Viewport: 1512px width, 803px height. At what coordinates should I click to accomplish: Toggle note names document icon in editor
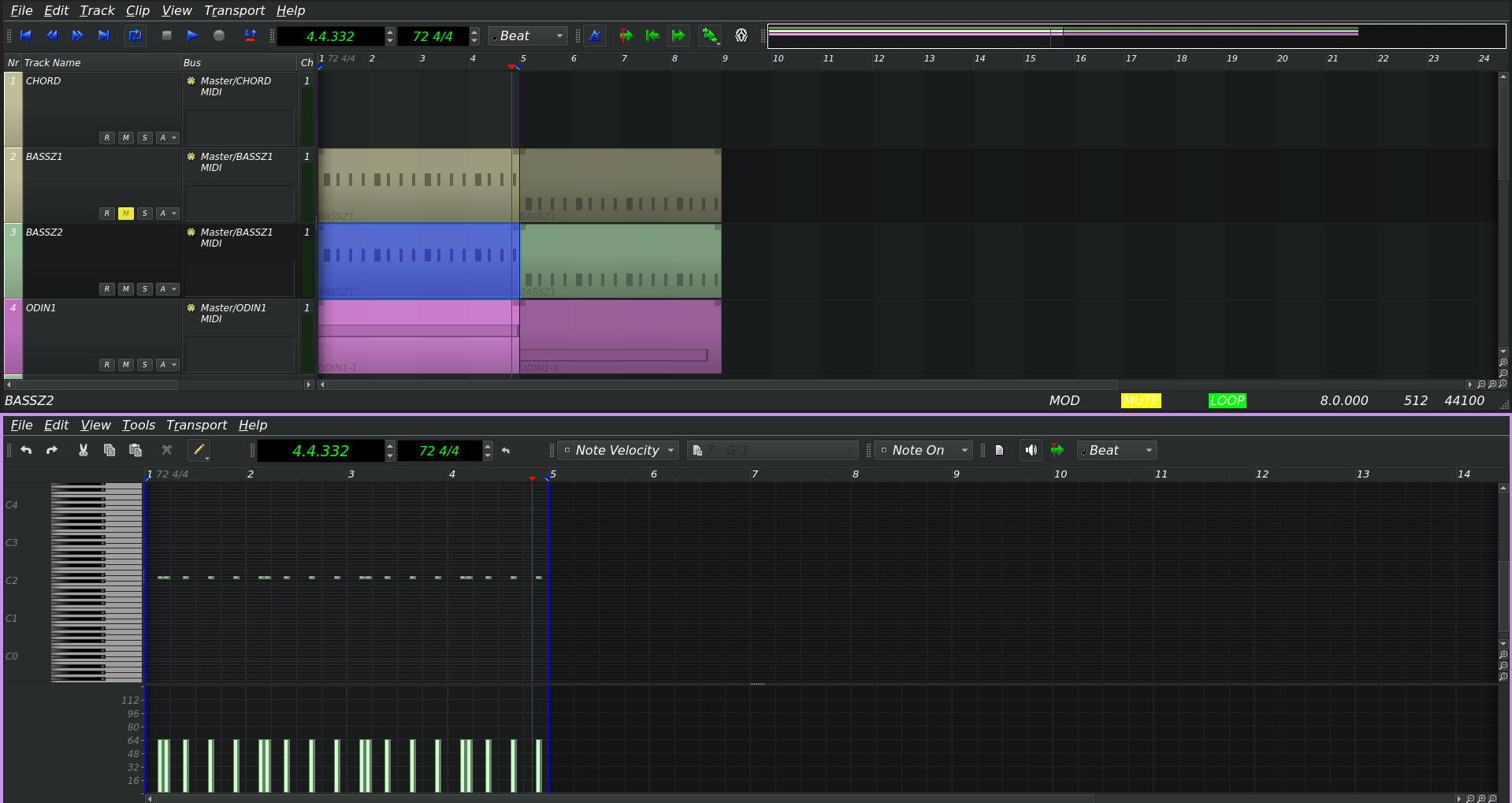click(x=999, y=450)
